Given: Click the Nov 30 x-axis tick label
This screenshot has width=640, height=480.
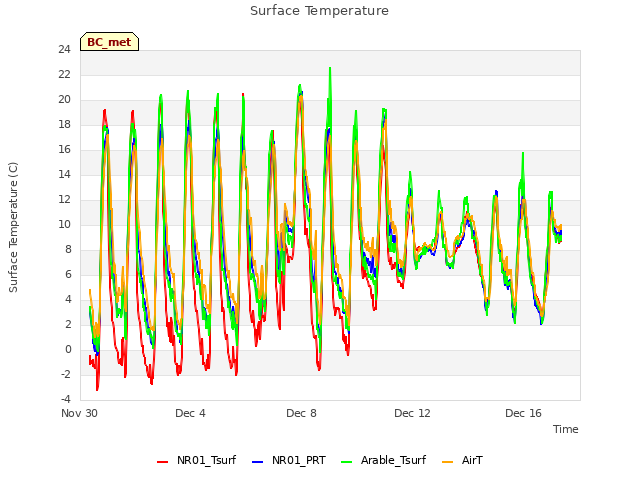Looking at the screenshot, I should point(79,413).
